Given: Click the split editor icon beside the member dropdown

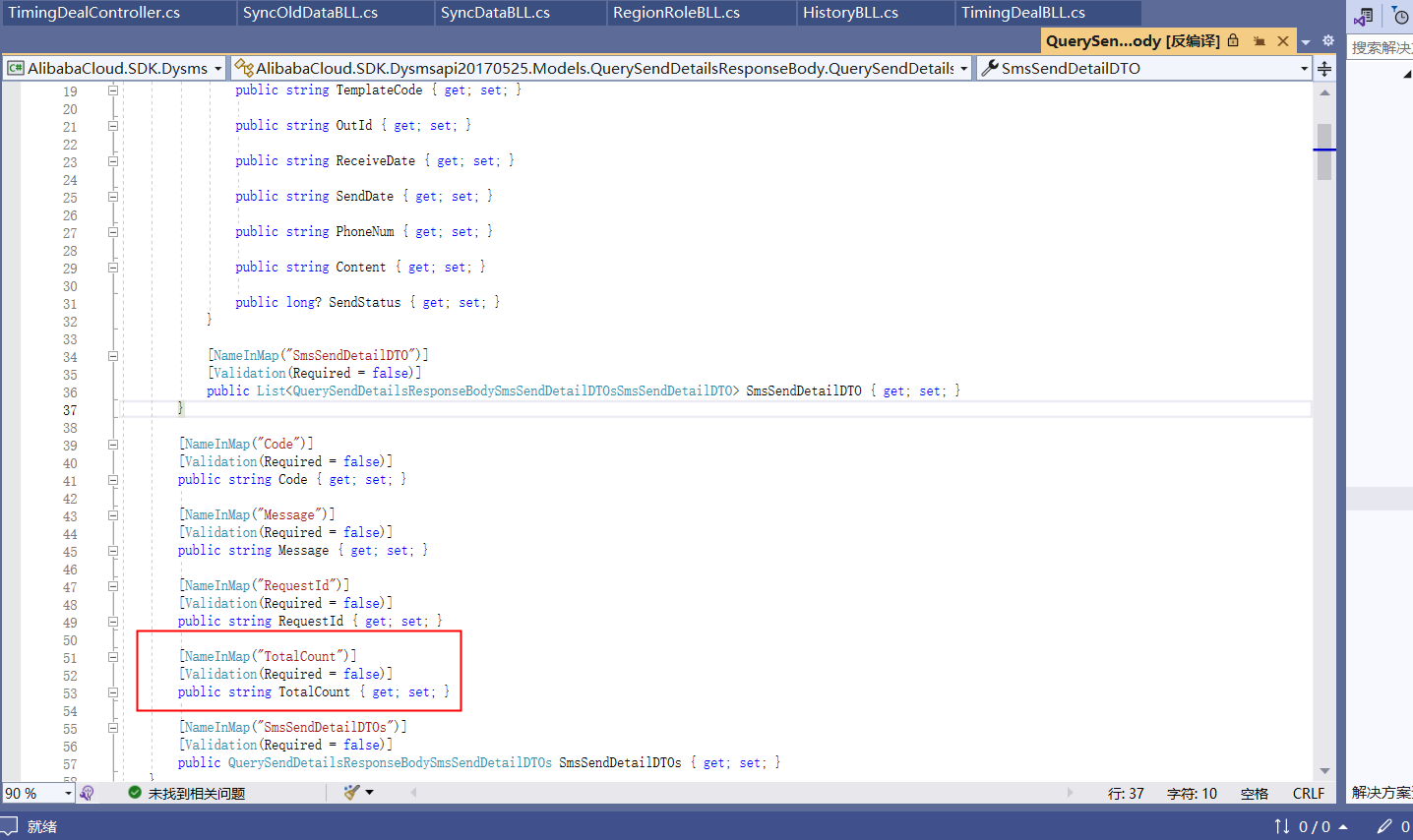Looking at the screenshot, I should pyautogui.click(x=1324, y=69).
